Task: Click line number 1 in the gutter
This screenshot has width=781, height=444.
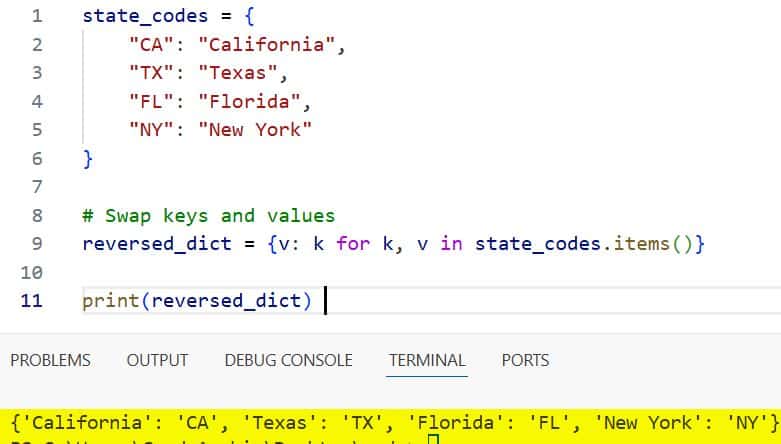Action: click(37, 17)
